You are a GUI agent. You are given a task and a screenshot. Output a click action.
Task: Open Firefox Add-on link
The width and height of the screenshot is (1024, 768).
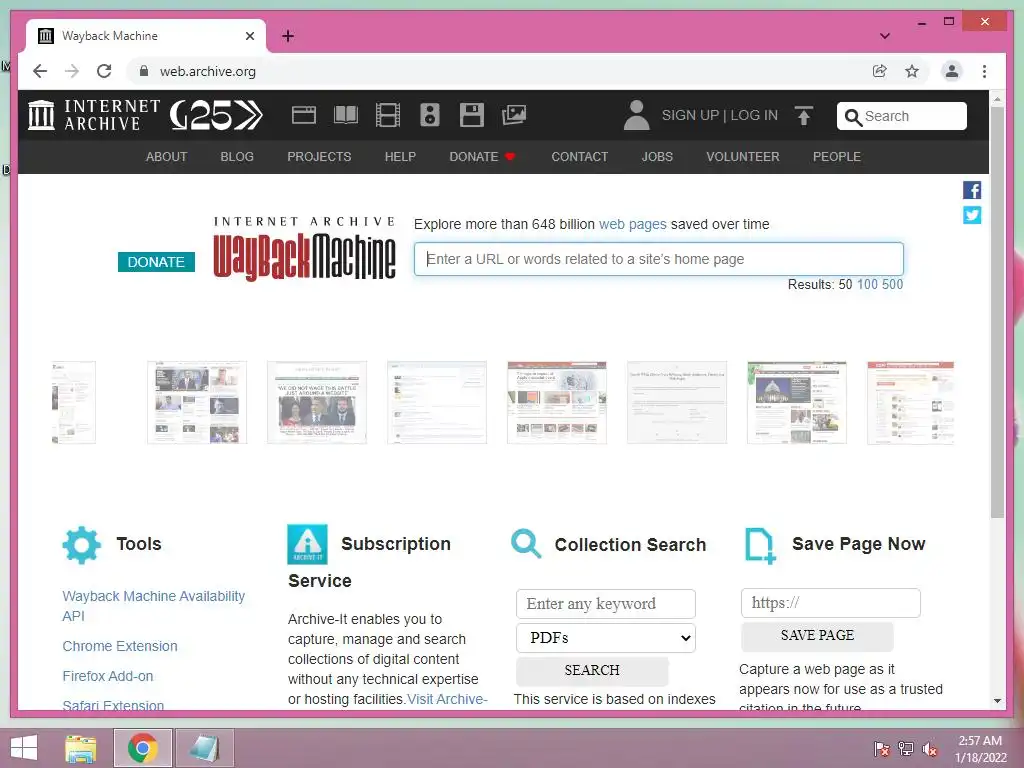click(x=108, y=676)
